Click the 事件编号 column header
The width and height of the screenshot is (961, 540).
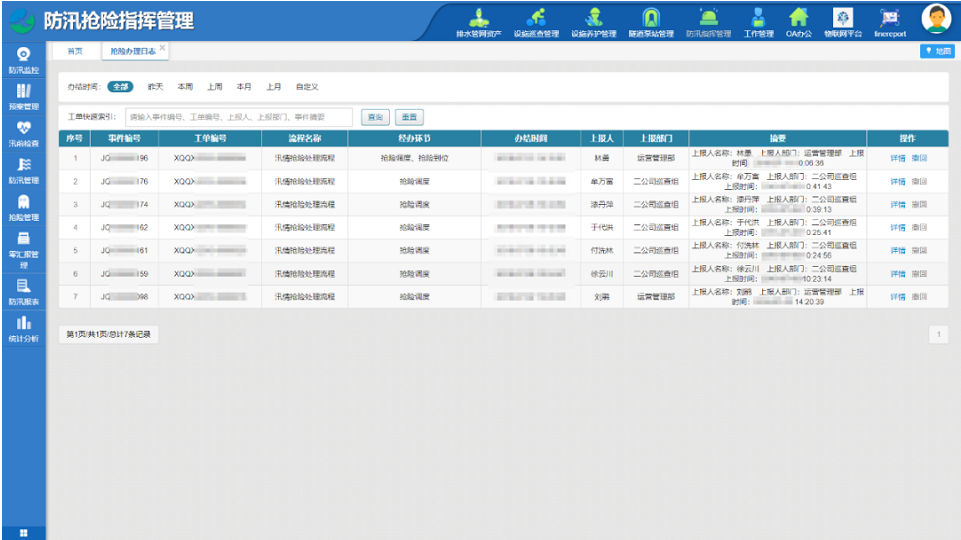tap(124, 139)
